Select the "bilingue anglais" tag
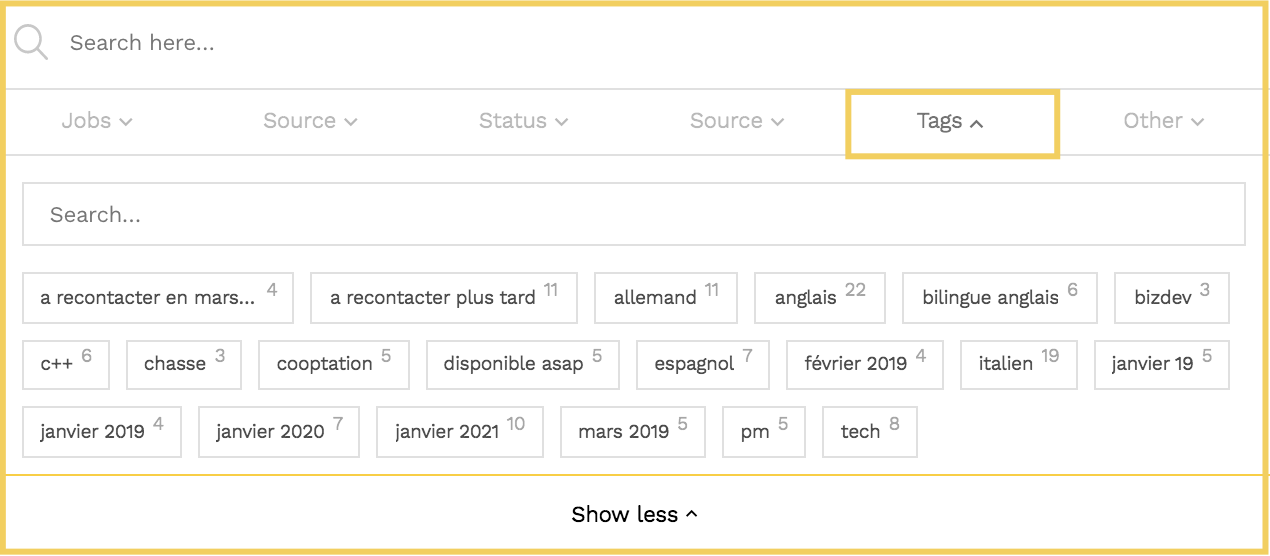This screenshot has height=556, width=1270. 999,297
